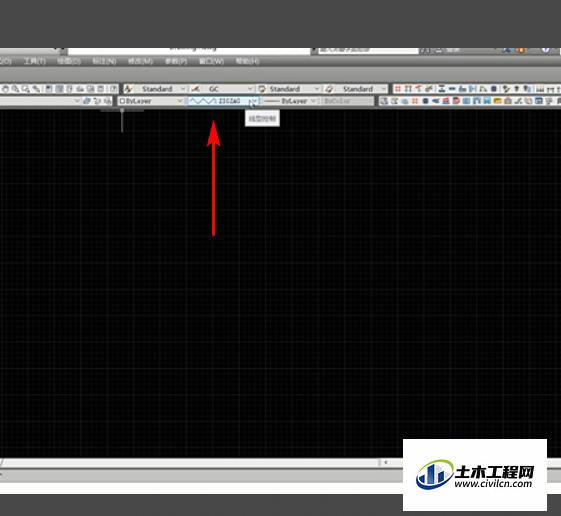Open the lineweight control ByLayer dropdown
This screenshot has width=561, height=516.
(x=290, y=101)
